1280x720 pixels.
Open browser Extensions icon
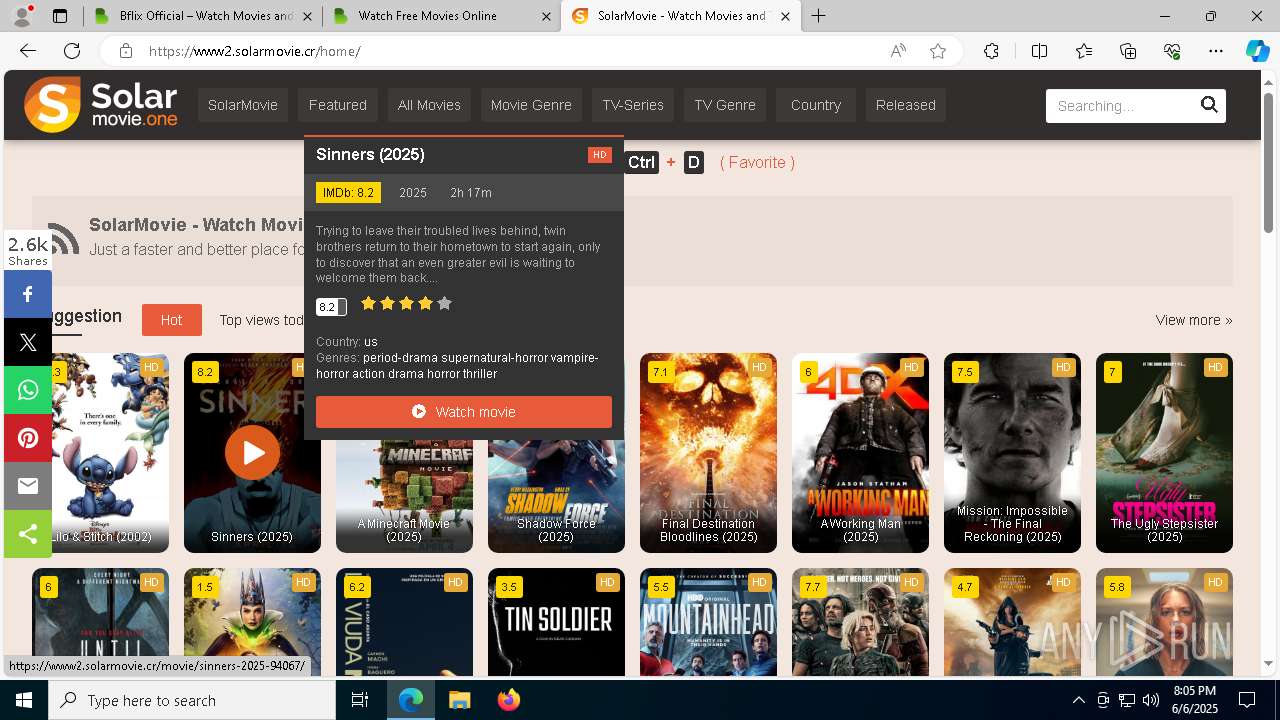click(991, 51)
